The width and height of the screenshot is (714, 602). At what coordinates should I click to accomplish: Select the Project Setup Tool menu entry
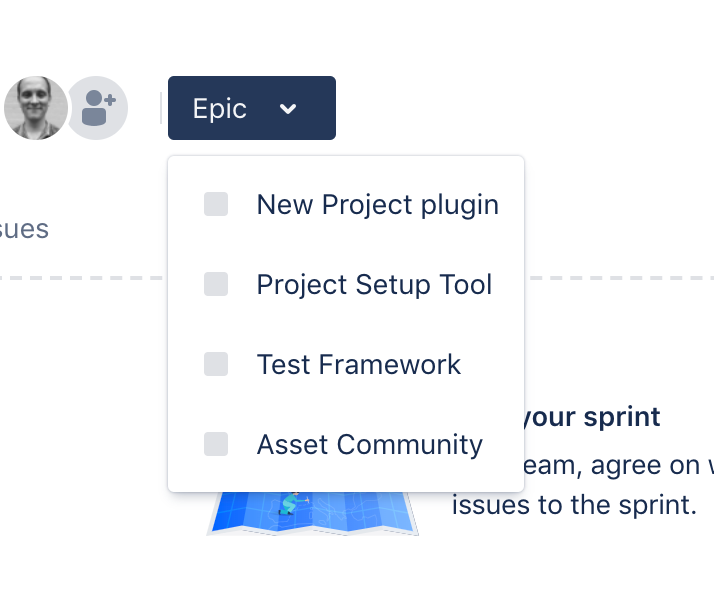346,284
